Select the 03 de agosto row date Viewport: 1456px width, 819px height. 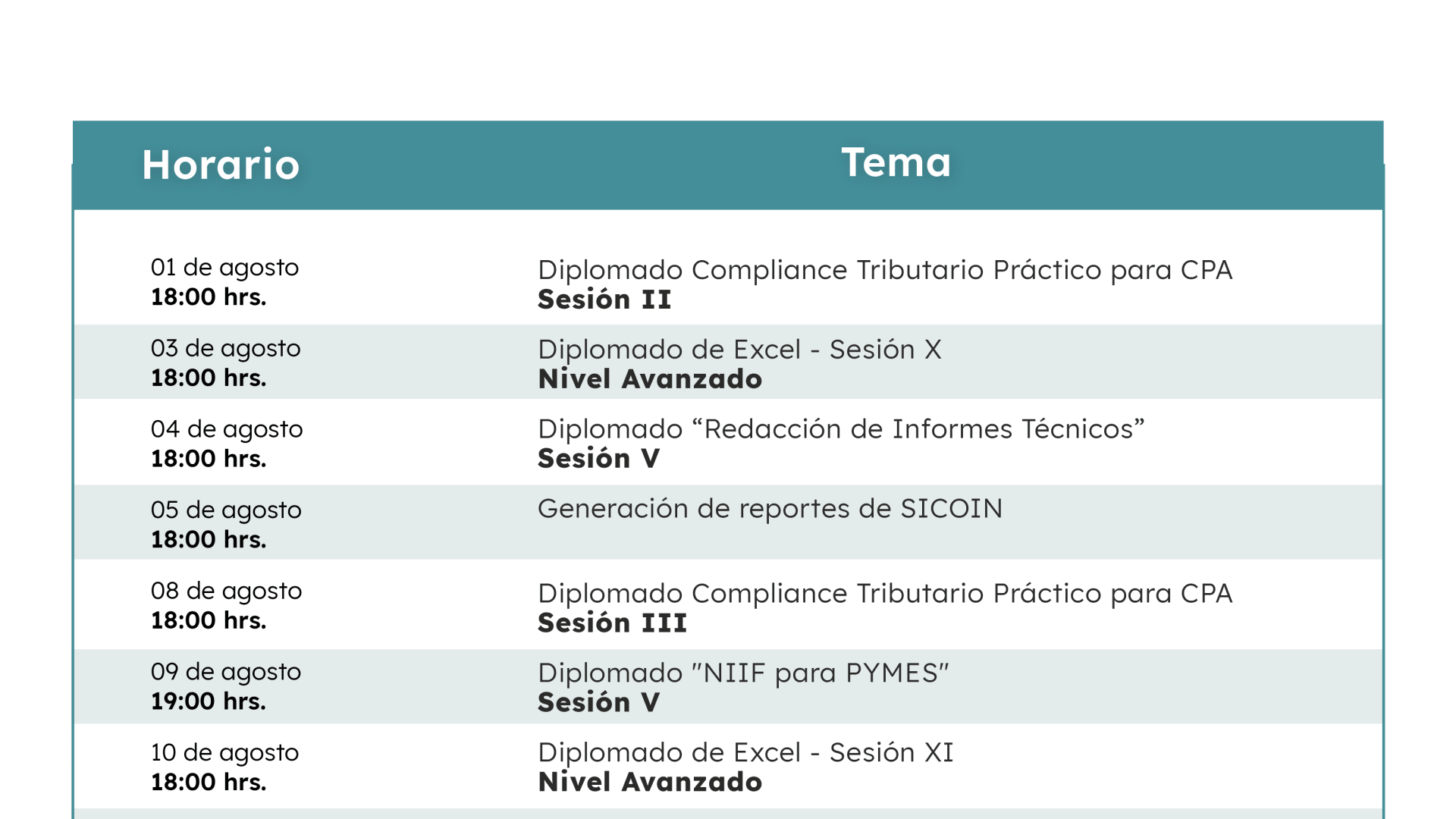225,349
